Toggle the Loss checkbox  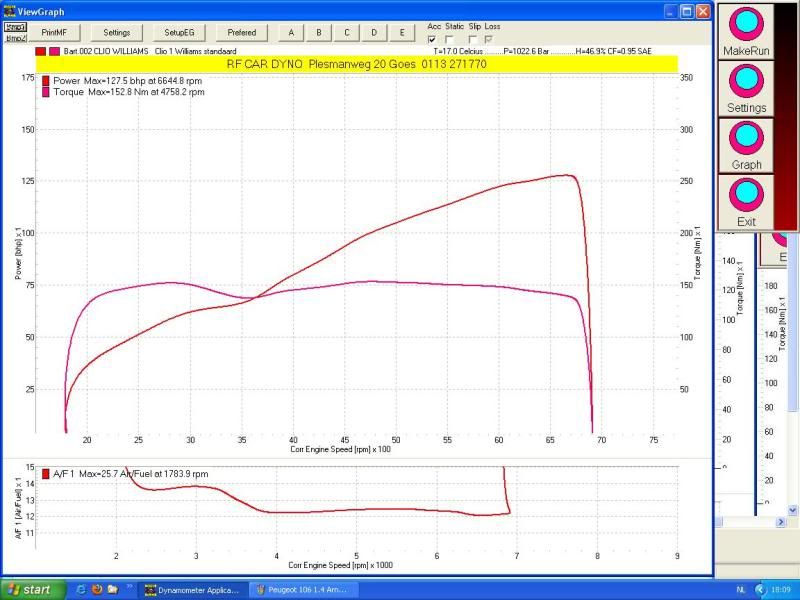[x=489, y=39]
